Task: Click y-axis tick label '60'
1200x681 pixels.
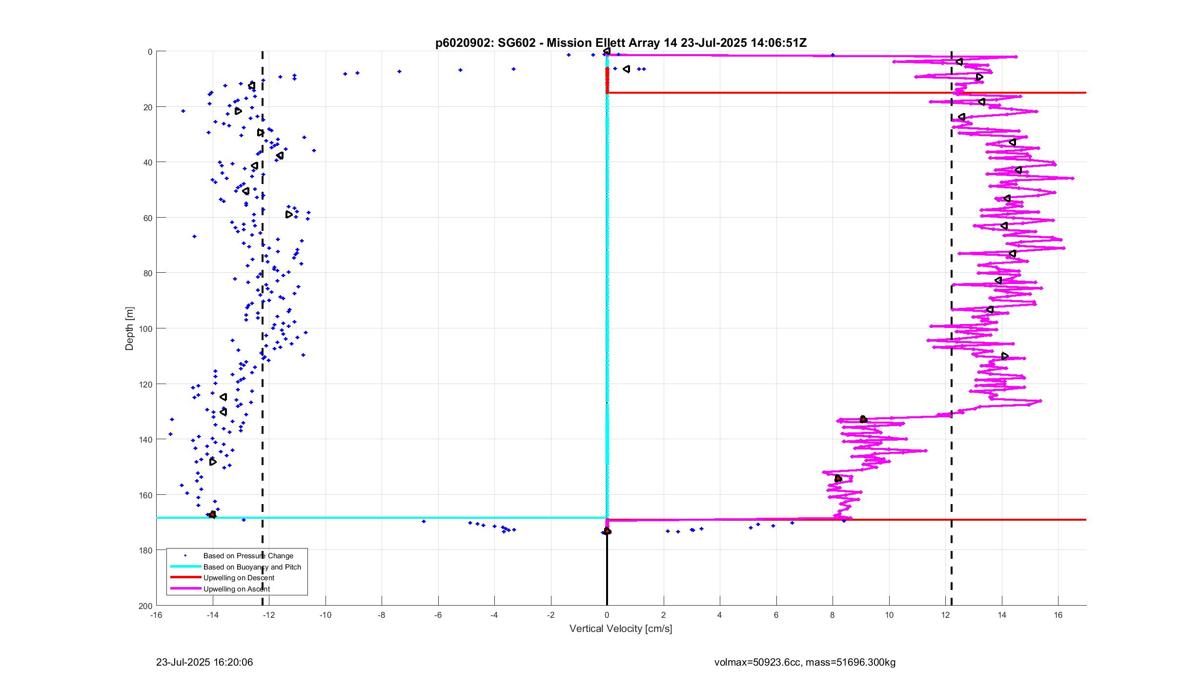Action: [148, 218]
